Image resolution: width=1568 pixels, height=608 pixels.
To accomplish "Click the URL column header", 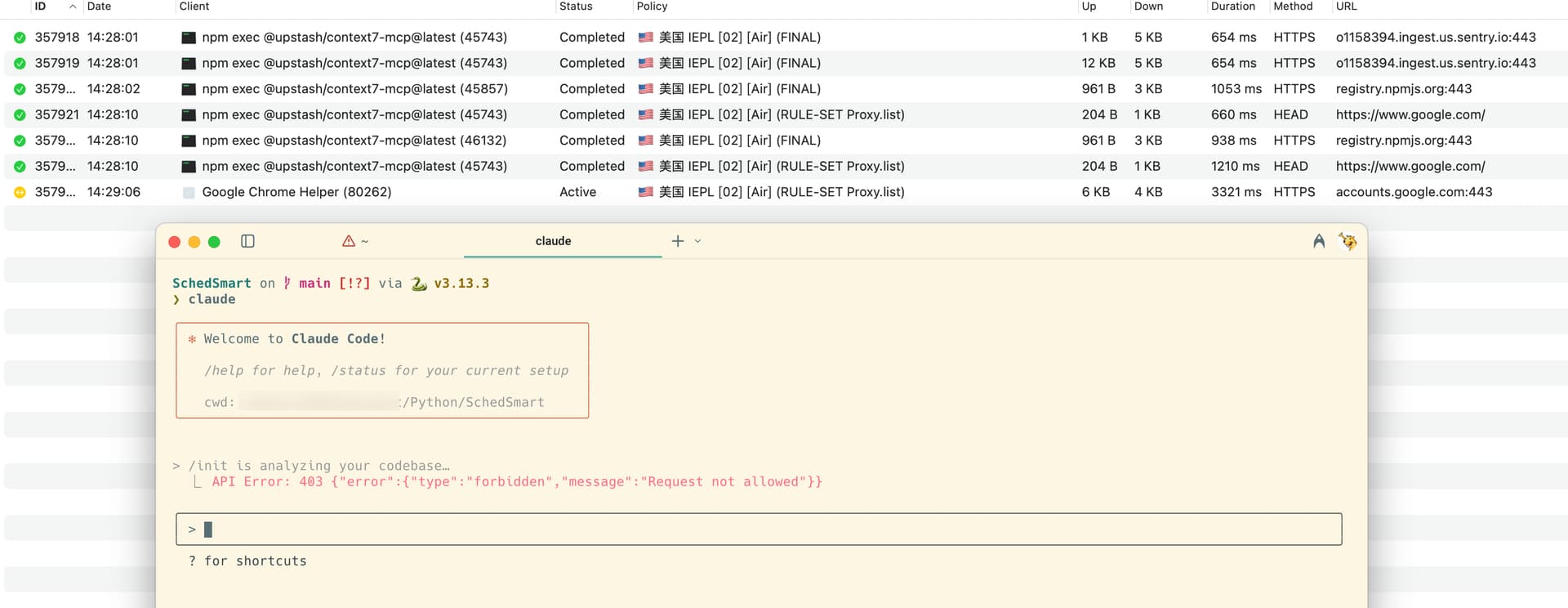I will 1346,7.
